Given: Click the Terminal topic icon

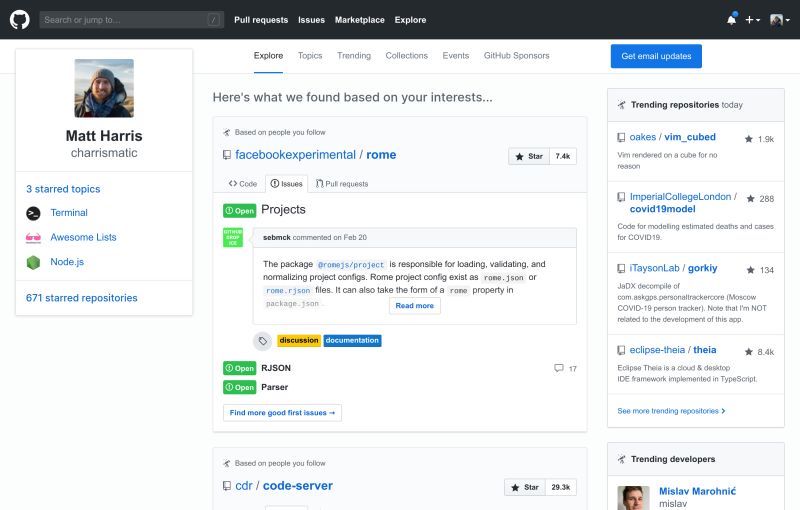Looking at the screenshot, I should click(33, 213).
